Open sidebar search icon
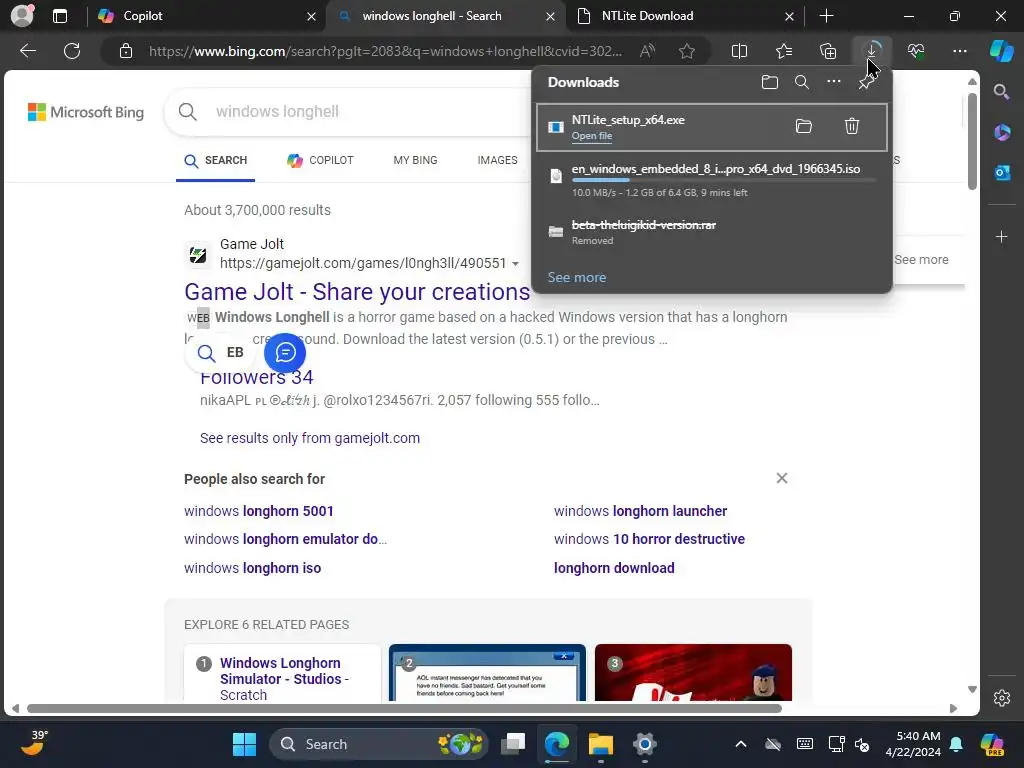This screenshot has width=1024, height=768. pyautogui.click(x=1002, y=92)
